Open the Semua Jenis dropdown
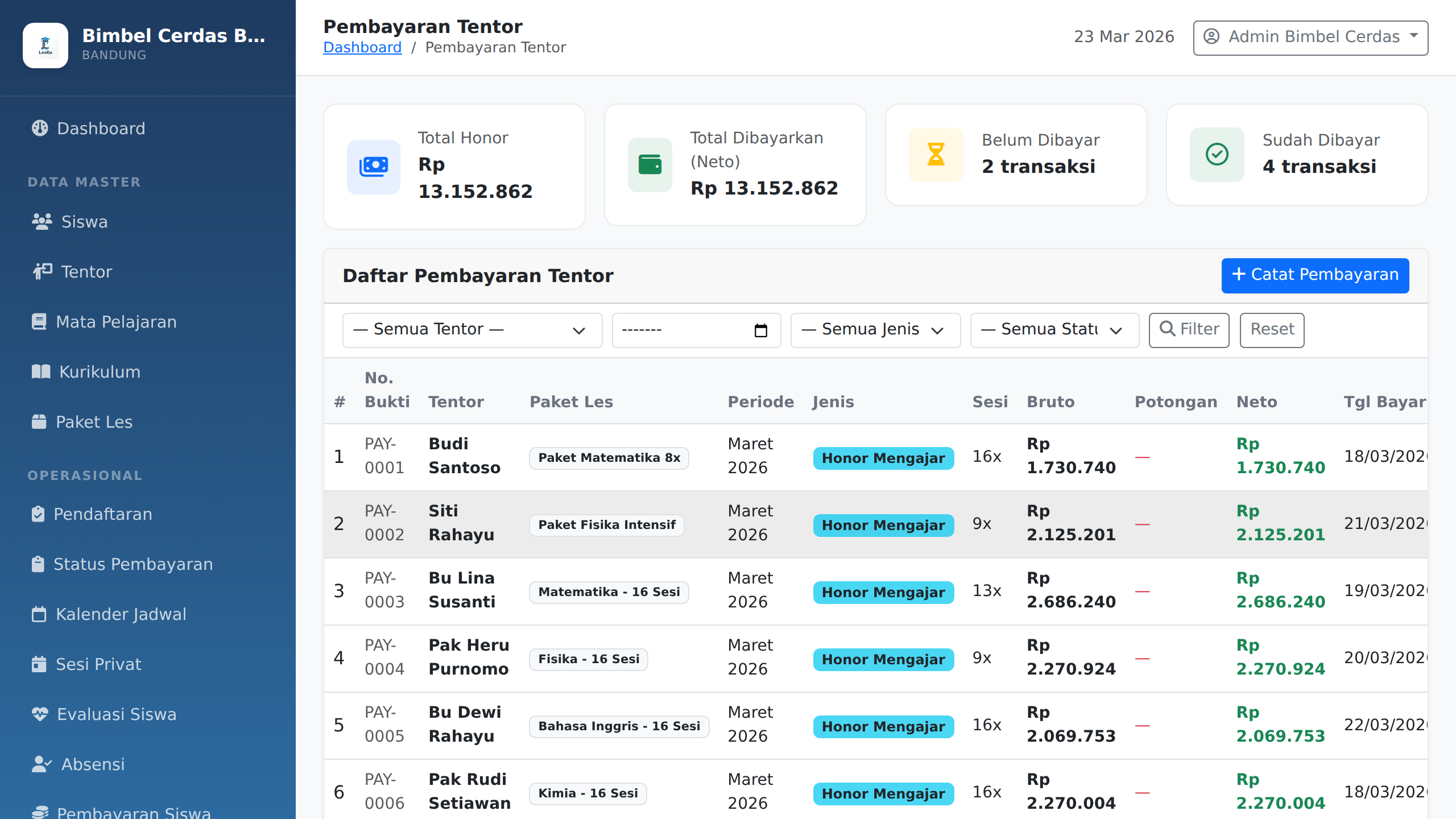Image resolution: width=1456 pixels, height=819 pixels. (x=875, y=330)
